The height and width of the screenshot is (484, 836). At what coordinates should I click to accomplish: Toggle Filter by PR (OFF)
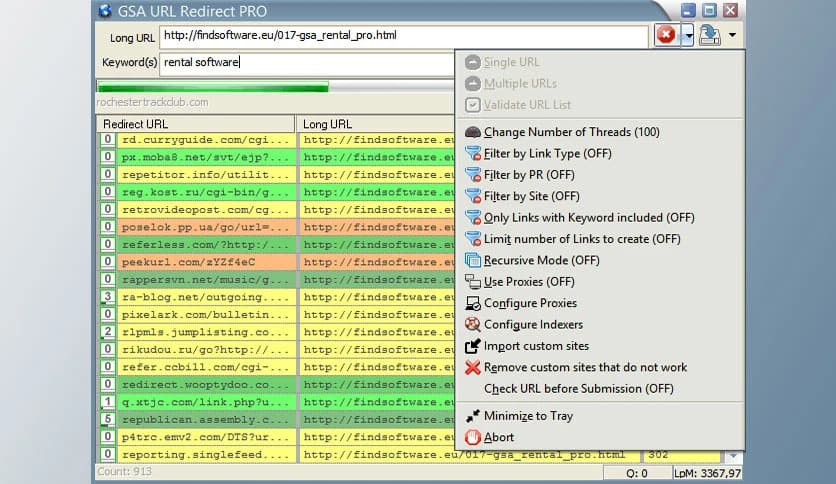(x=600, y=175)
